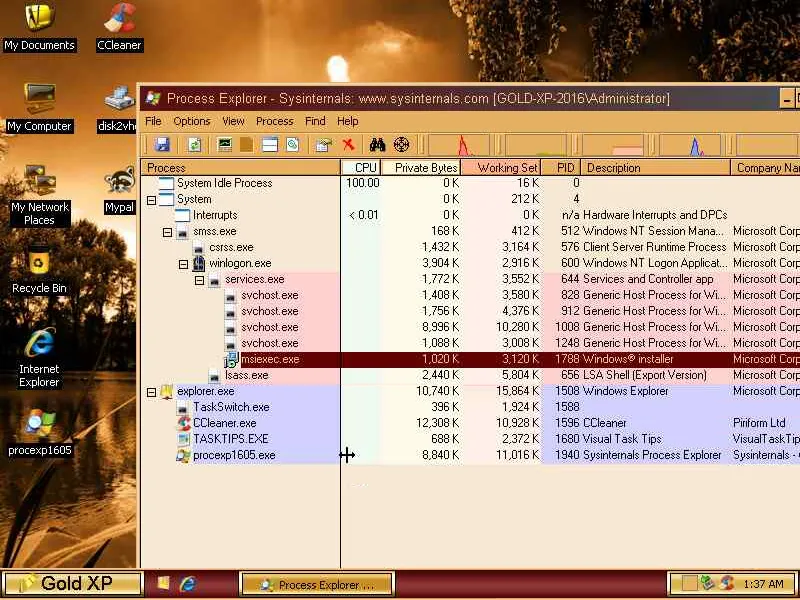Click the blue-spike mini graph in toolbar
The width and height of the screenshot is (800, 600).
[x=690, y=144]
